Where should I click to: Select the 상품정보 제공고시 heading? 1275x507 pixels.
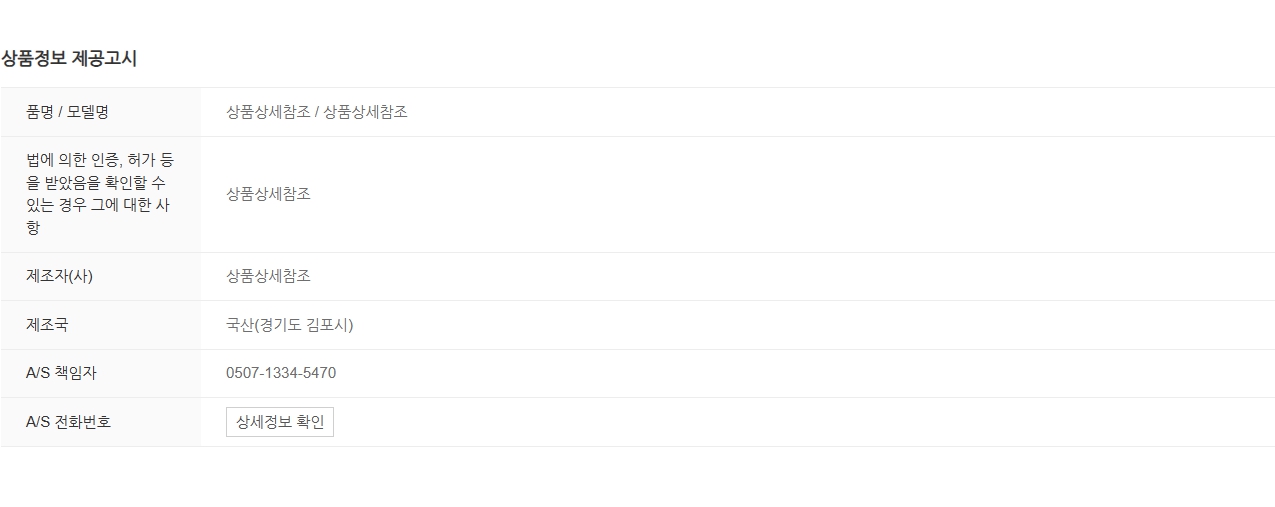[x=69, y=58]
